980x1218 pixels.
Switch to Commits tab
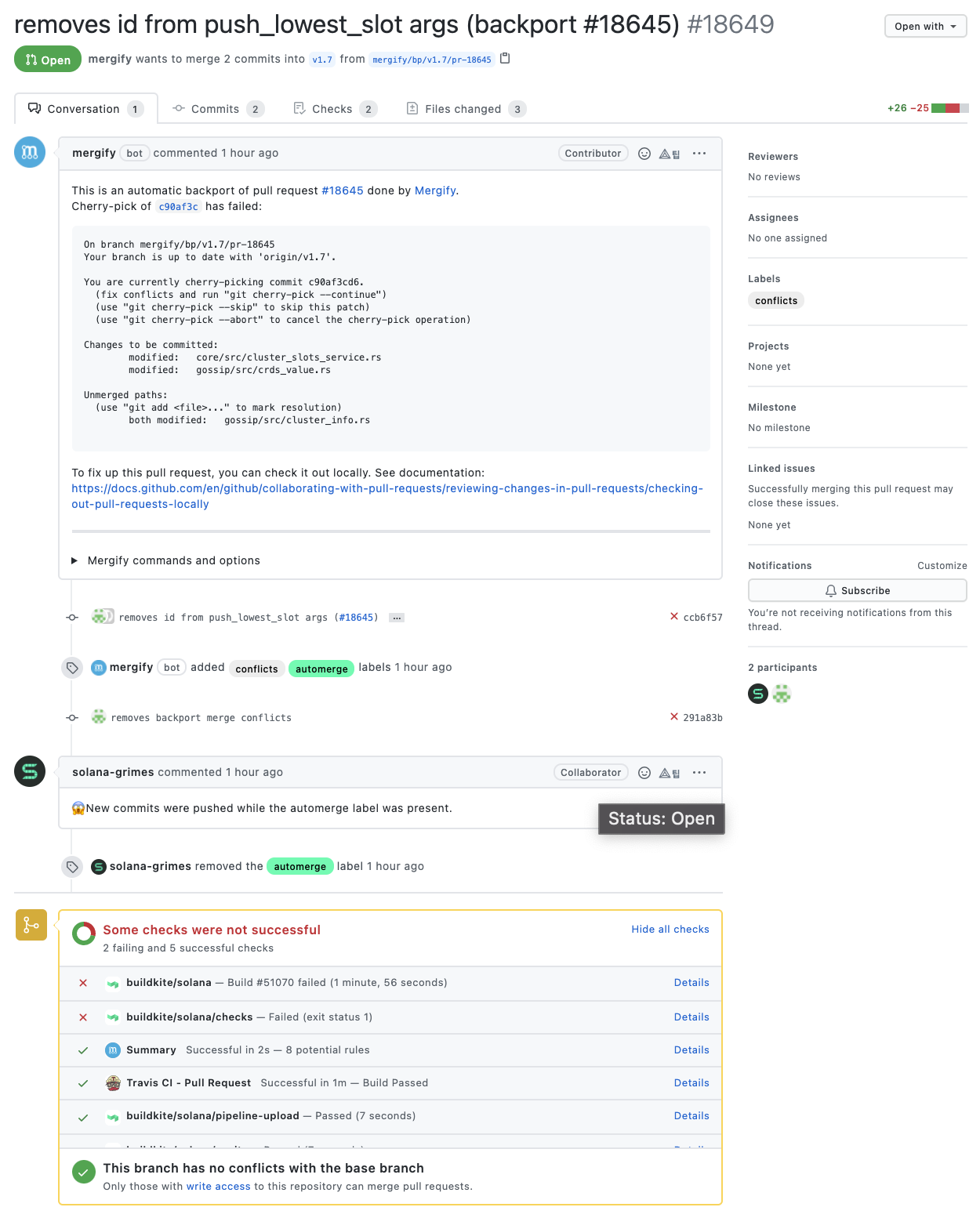pyautogui.click(x=218, y=109)
